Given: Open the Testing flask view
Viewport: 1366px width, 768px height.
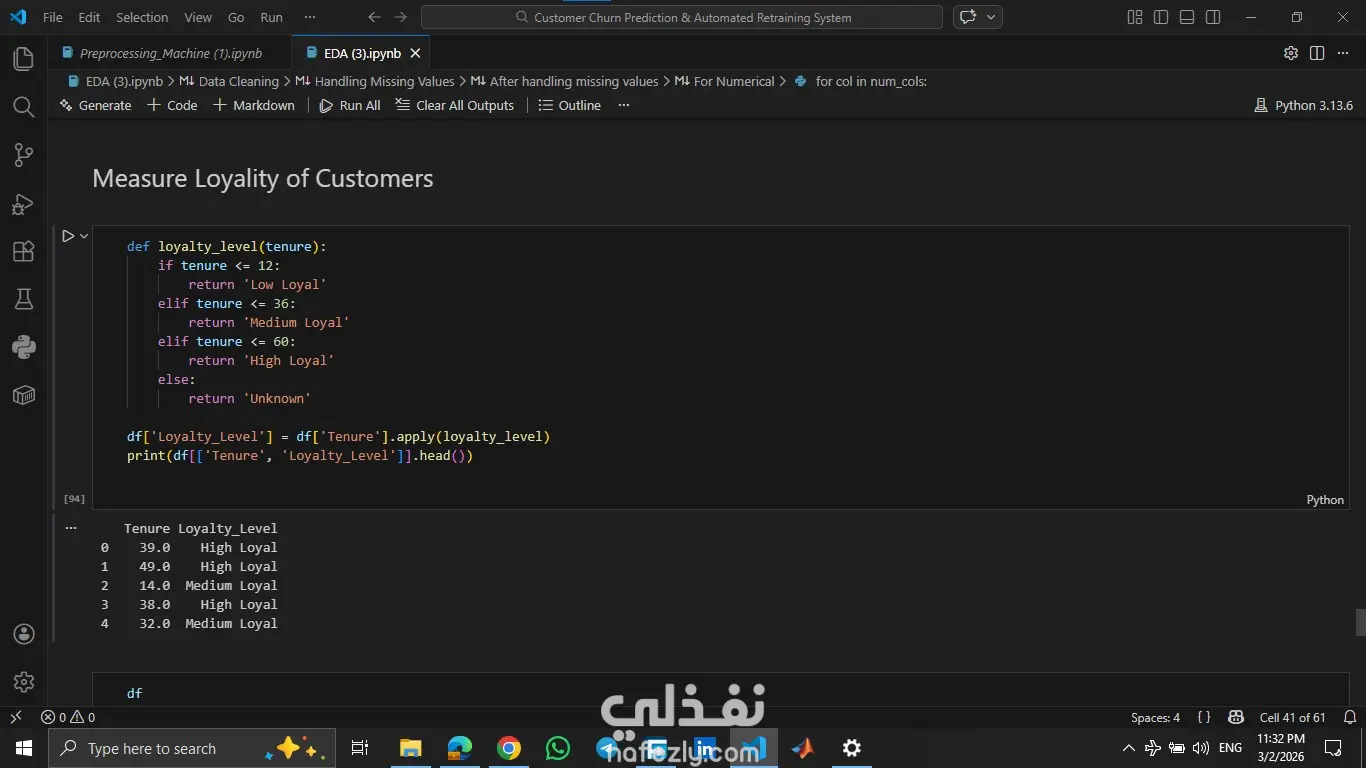Looking at the screenshot, I should 23,299.
